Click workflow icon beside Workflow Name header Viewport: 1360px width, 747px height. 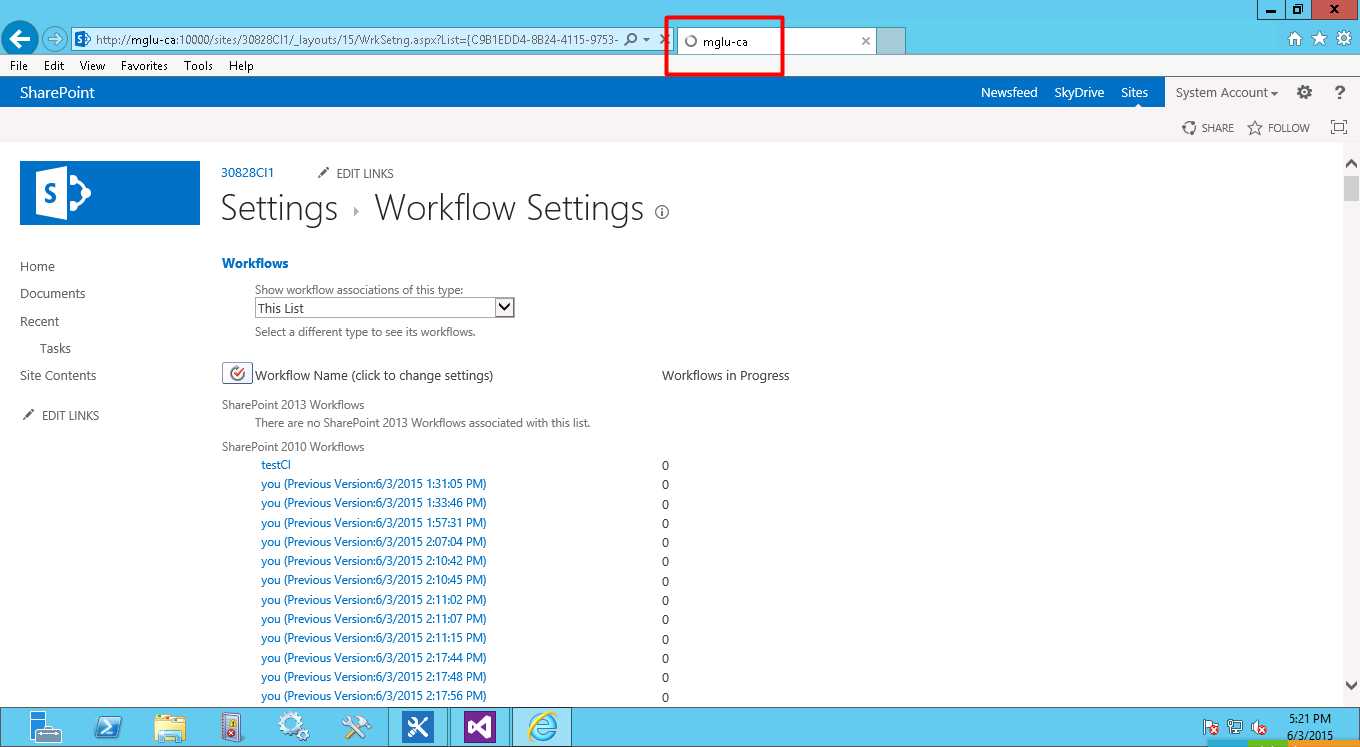(237, 373)
